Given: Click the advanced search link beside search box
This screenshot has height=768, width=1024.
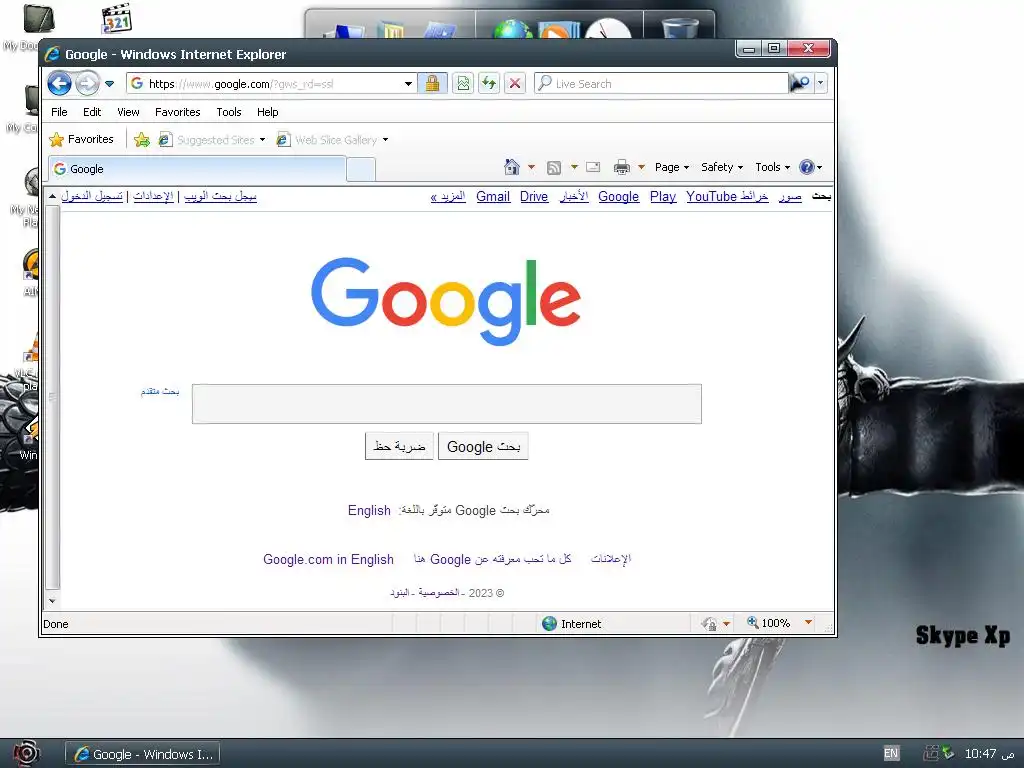Looking at the screenshot, I should pyautogui.click(x=160, y=391).
